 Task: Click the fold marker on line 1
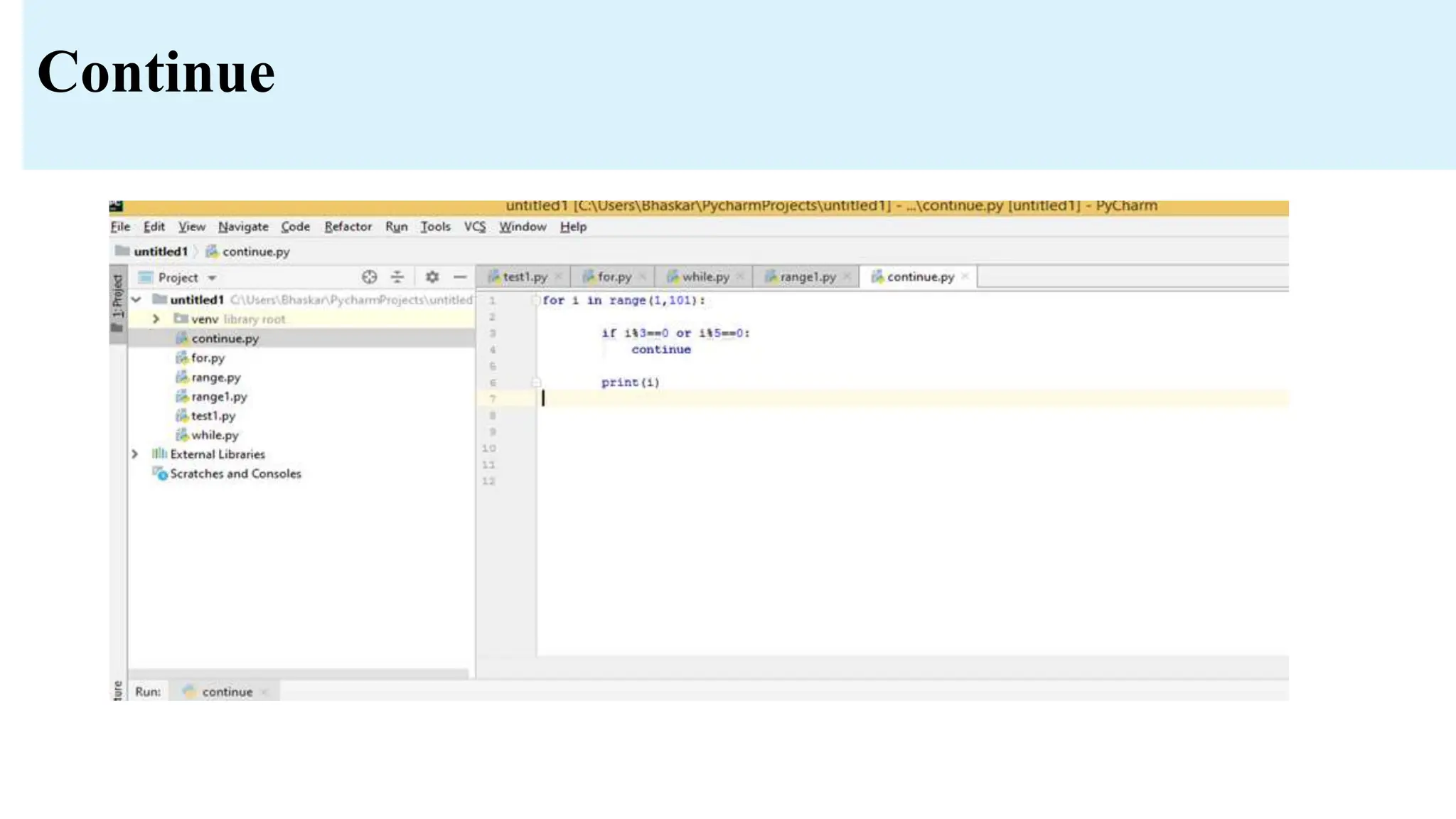pos(537,301)
